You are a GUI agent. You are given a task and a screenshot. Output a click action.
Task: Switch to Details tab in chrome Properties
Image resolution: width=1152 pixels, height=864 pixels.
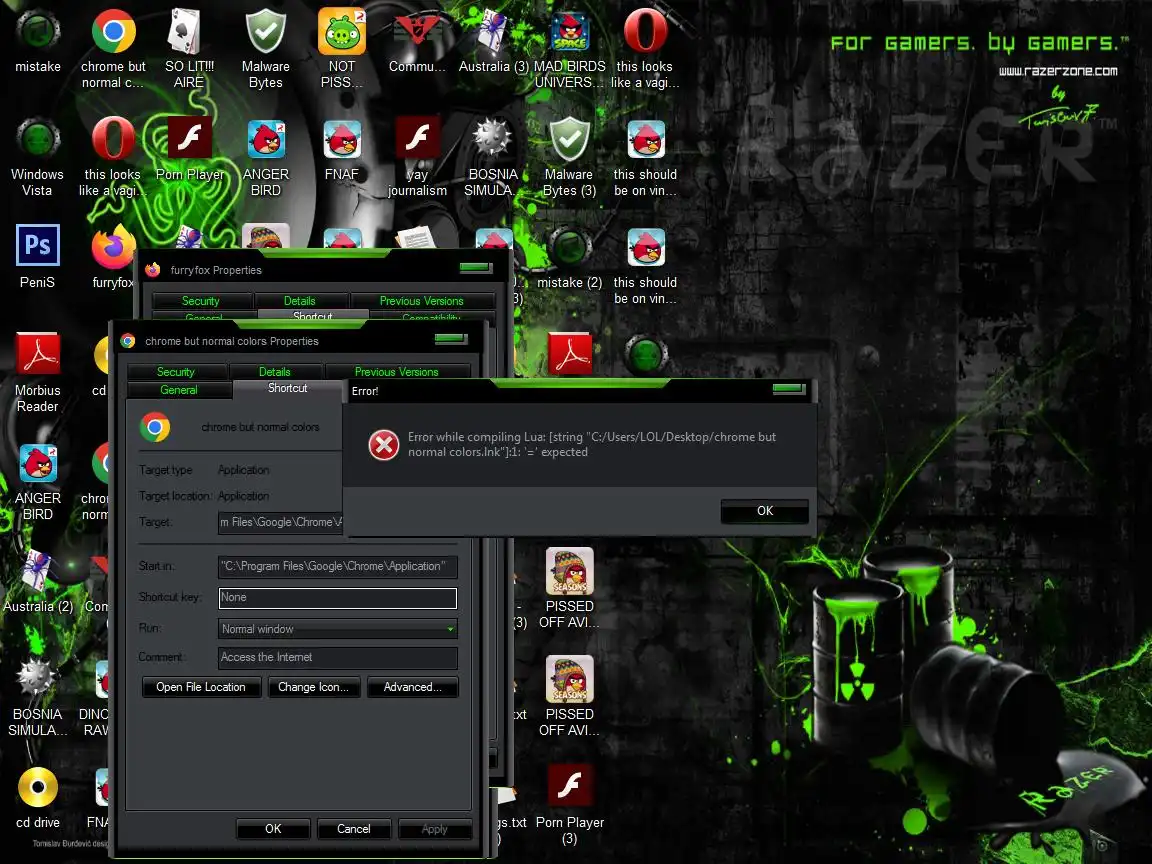pos(275,372)
